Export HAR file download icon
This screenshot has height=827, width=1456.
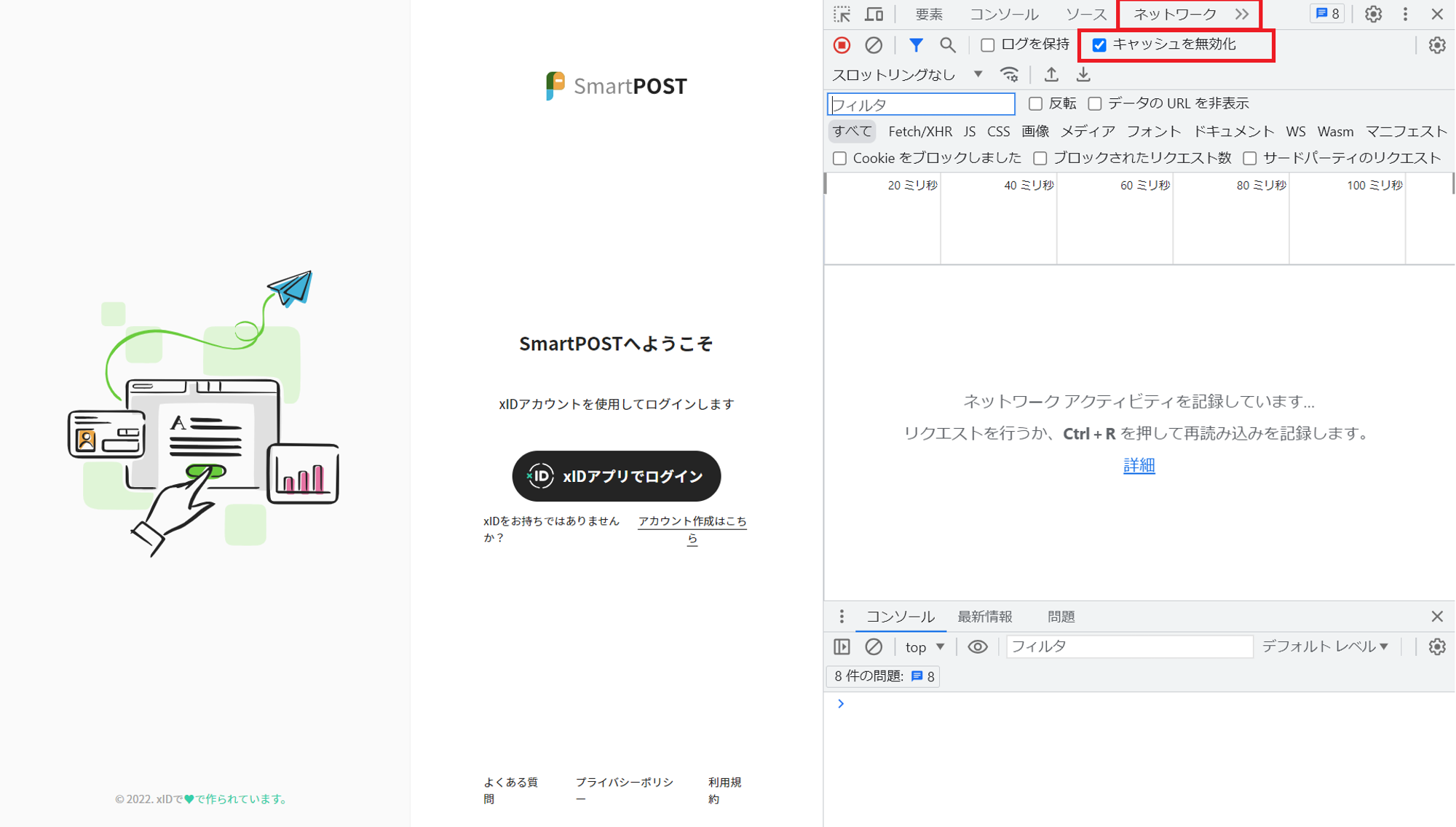[x=1083, y=74]
